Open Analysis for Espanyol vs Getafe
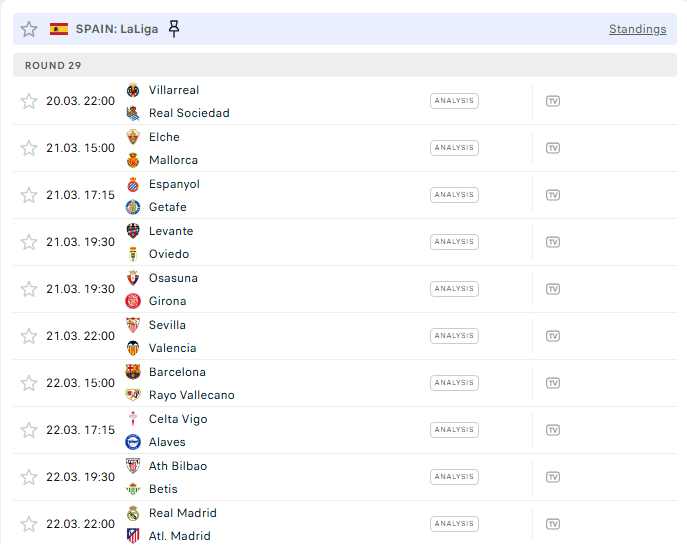Viewport: 687px width, 545px height. [454, 195]
